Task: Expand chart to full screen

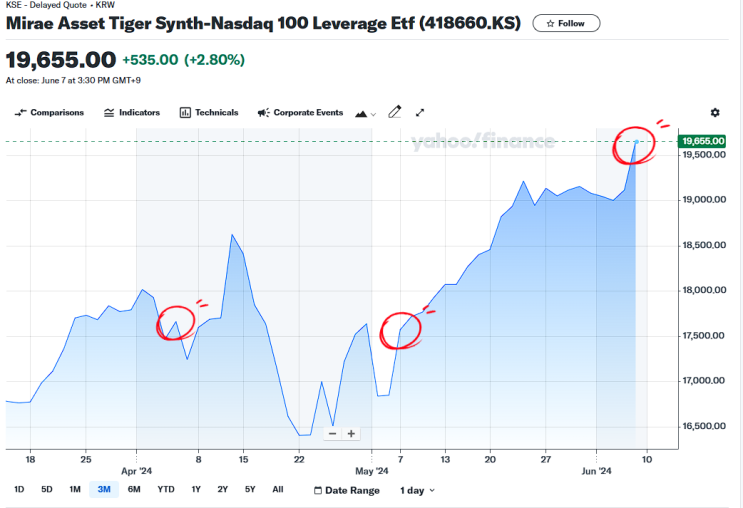Action: click(x=420, y=113)
